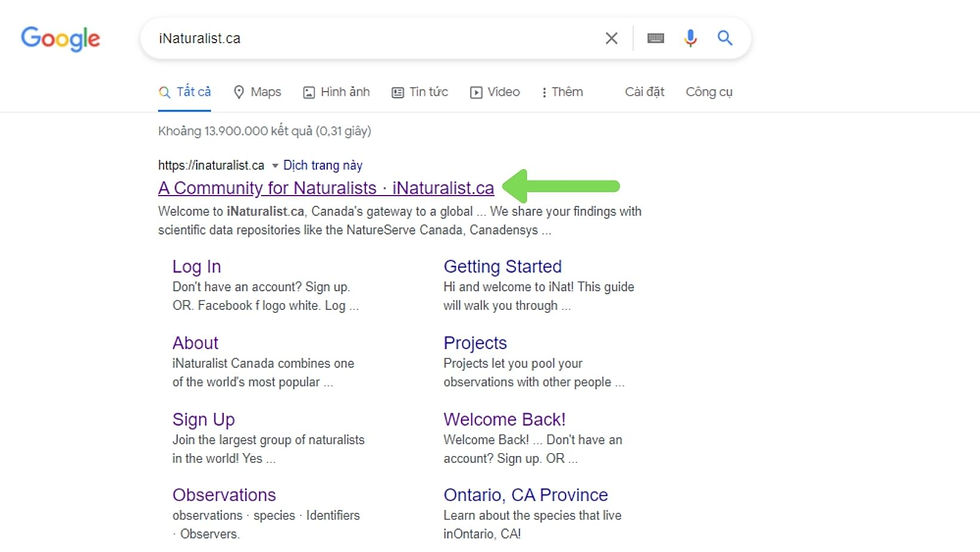
Task: Switch to the Maps tab
Action: (x=258, y=92)
